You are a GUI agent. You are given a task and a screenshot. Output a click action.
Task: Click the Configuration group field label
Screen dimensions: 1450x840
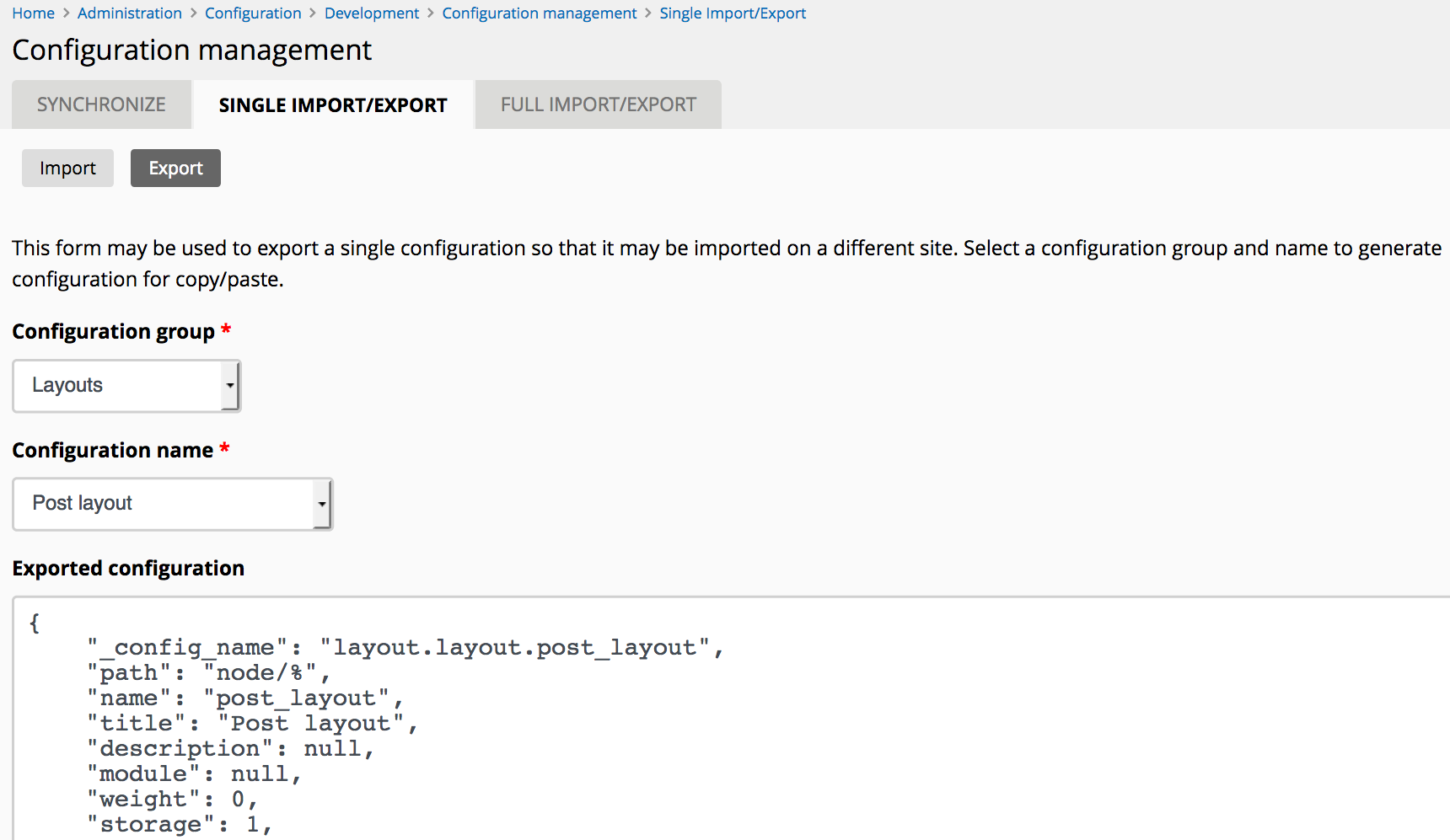pos(113,332)
